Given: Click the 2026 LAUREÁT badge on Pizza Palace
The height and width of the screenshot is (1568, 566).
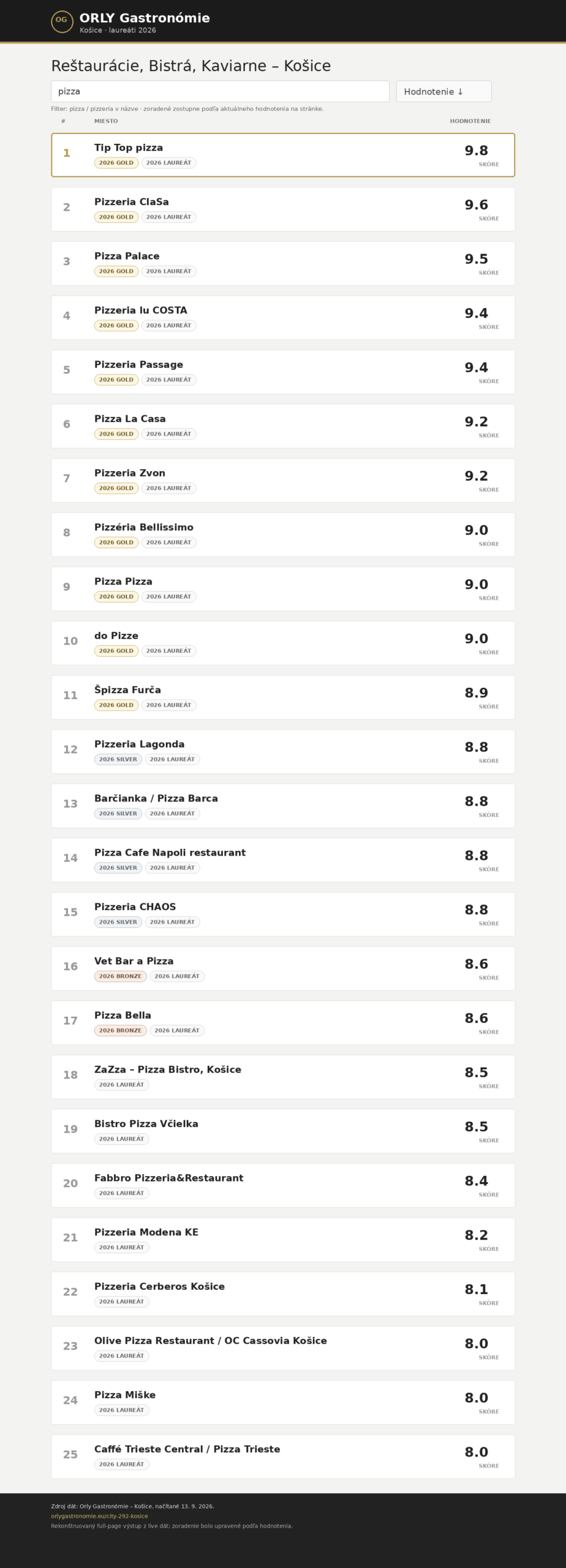Looking at the screenshot, I should (x=168, y=271).
